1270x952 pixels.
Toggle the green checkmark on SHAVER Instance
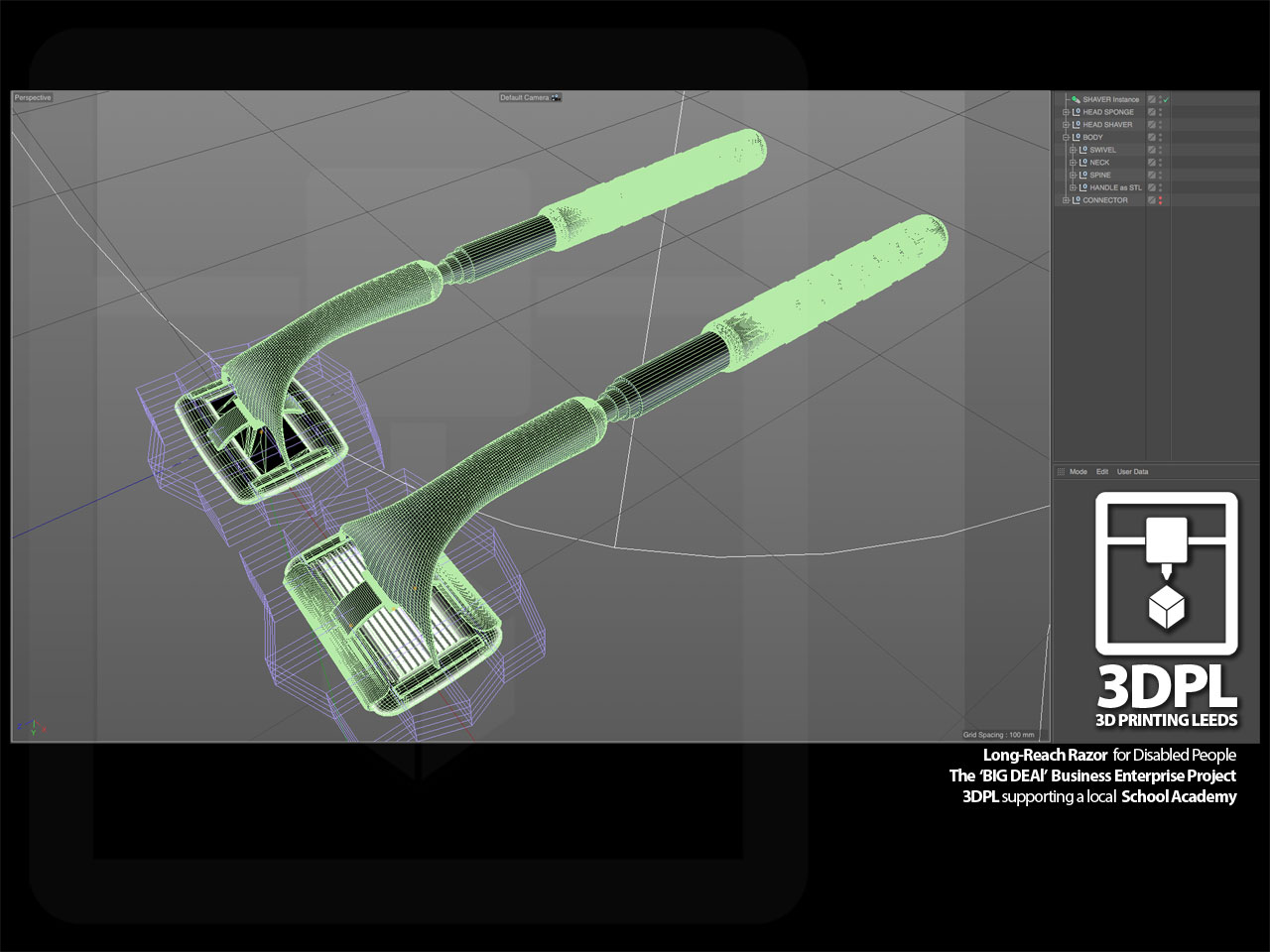click(1167, 99)
